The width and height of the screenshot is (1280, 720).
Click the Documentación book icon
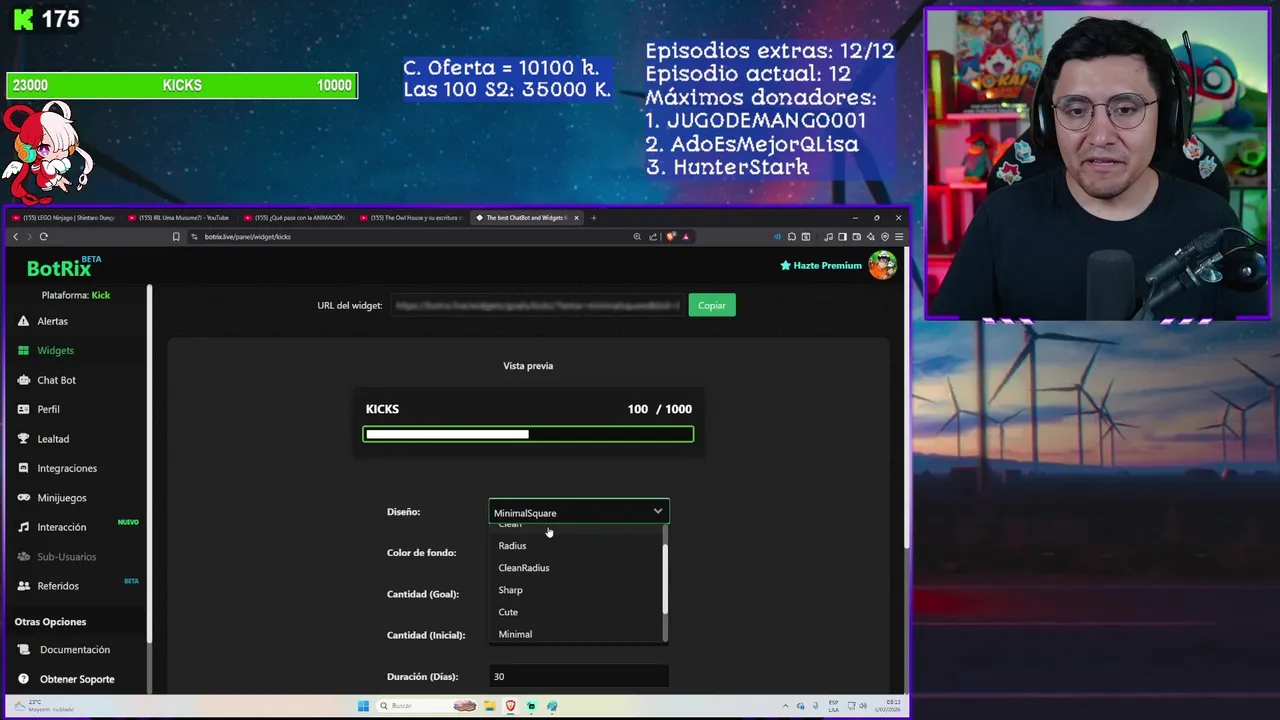pyautogui.click(x=23, y=650)
